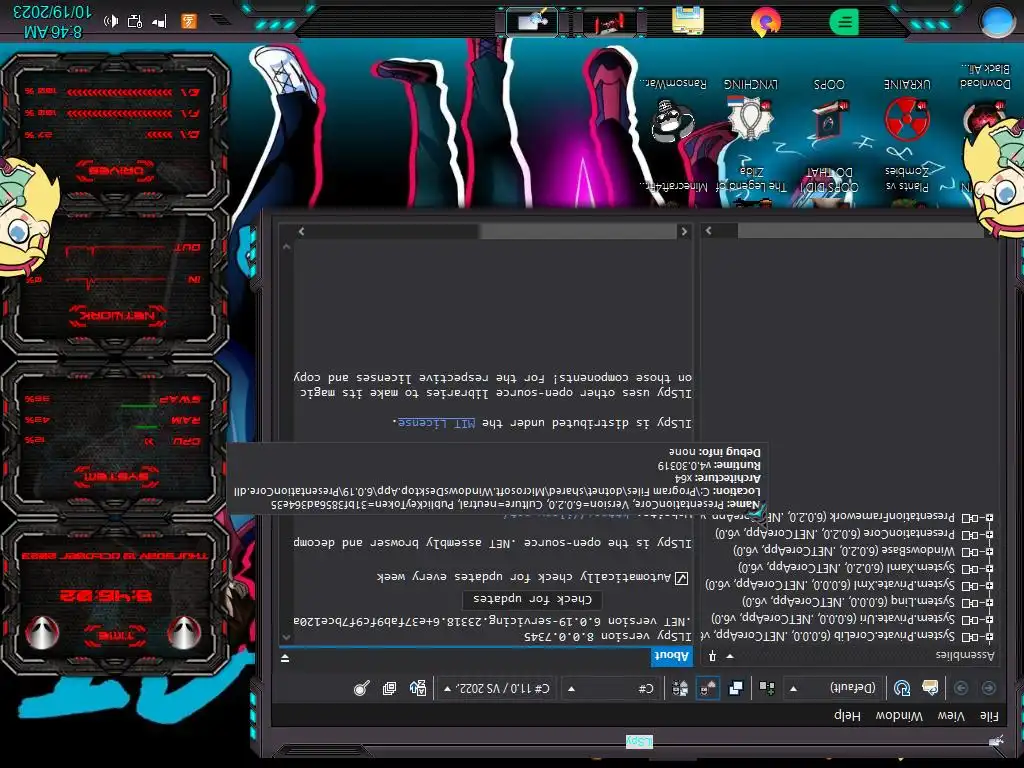The width and height of the screenshot is (1024, 768).
Task: Open the RansomWar desktop shortcut
Action: (x=673, y=109)
